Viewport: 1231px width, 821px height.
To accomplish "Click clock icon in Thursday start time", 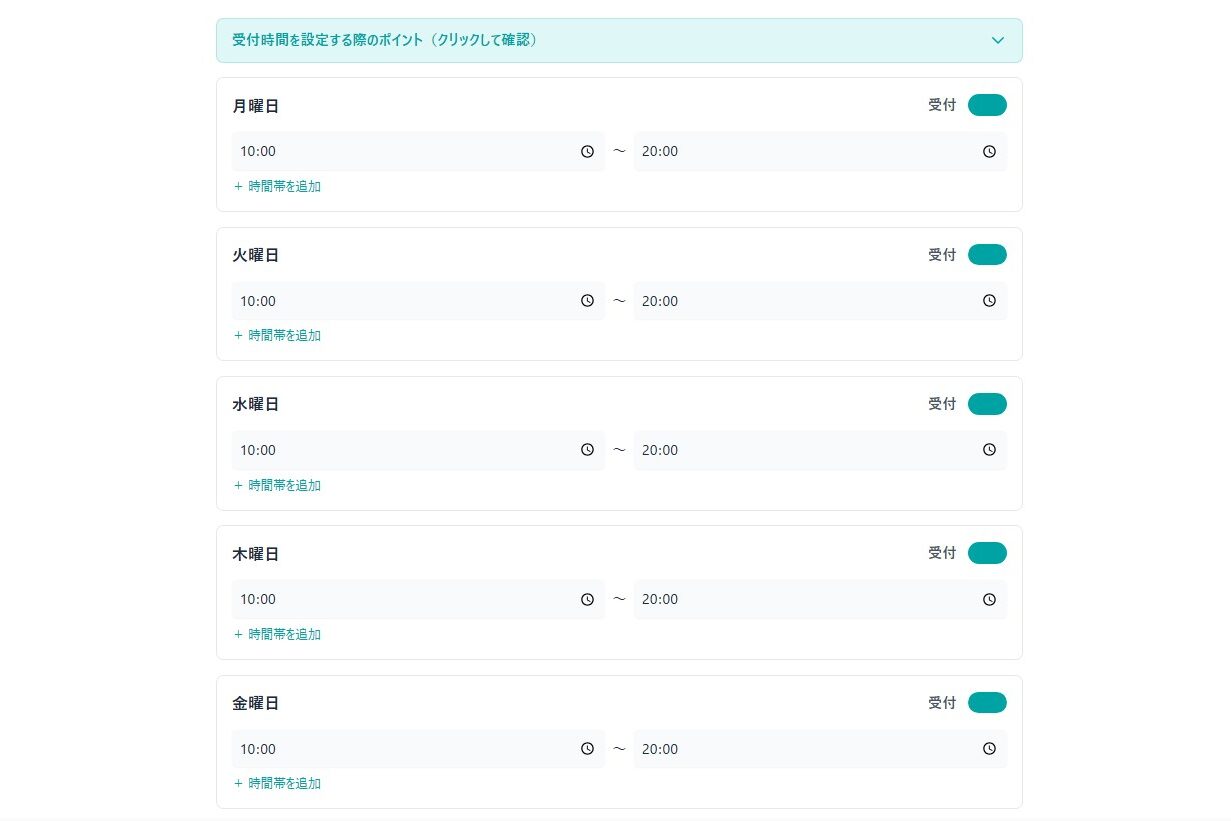I will (587, 600).
